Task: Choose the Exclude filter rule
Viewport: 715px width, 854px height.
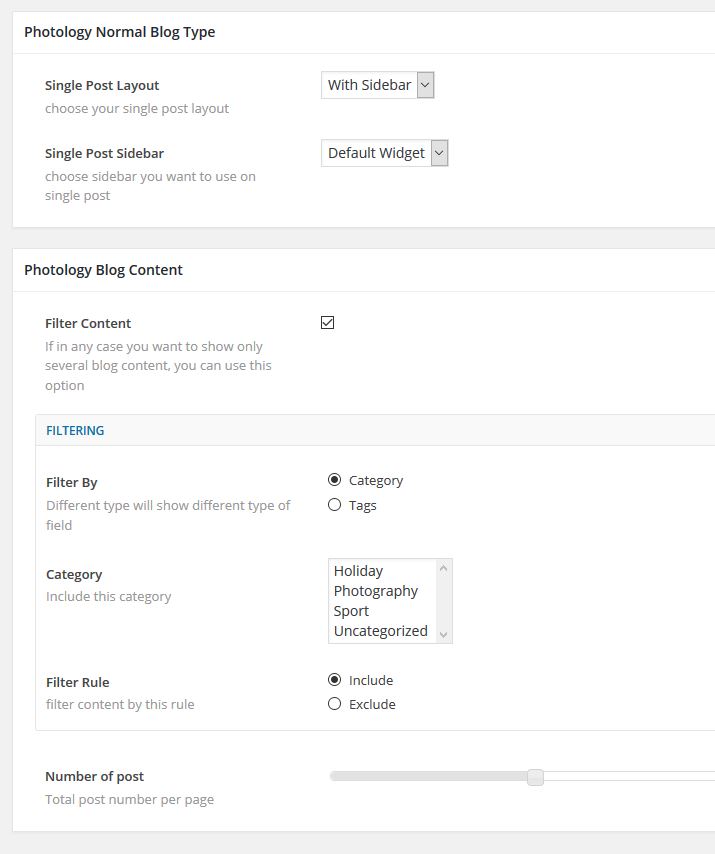Action: tap(335, 704)
